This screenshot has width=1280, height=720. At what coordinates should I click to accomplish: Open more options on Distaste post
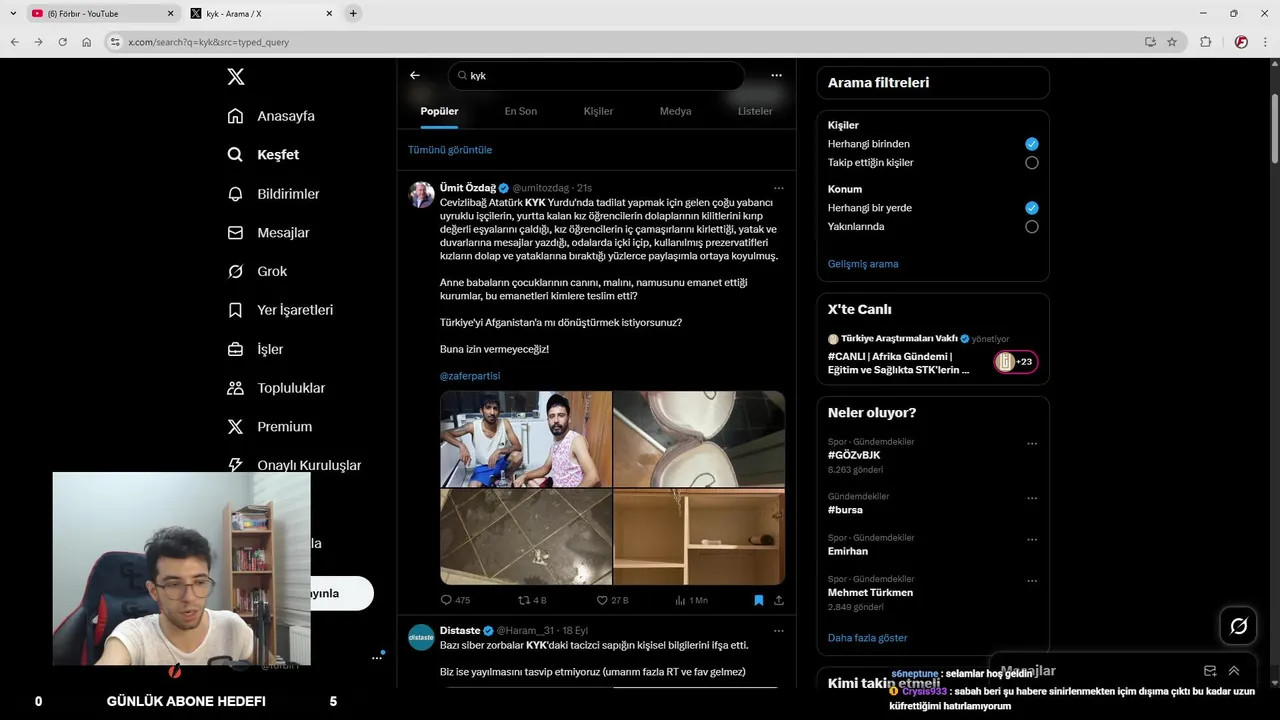point(778,631)
